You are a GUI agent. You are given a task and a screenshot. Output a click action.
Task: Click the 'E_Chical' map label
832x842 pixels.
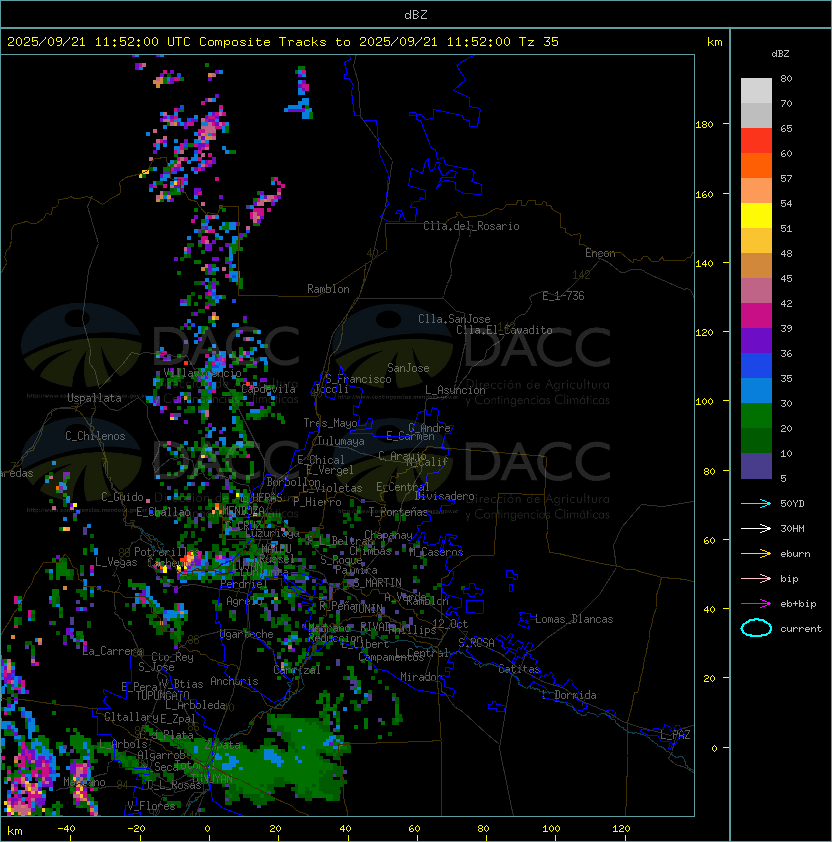(x=321, y=460)
